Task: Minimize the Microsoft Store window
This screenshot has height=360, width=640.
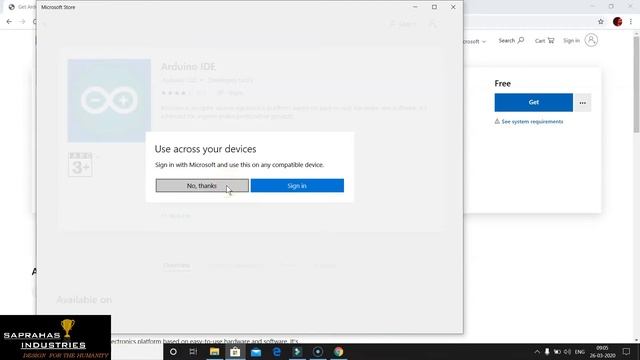Action: pyautogui.click(x=416, y=7)
